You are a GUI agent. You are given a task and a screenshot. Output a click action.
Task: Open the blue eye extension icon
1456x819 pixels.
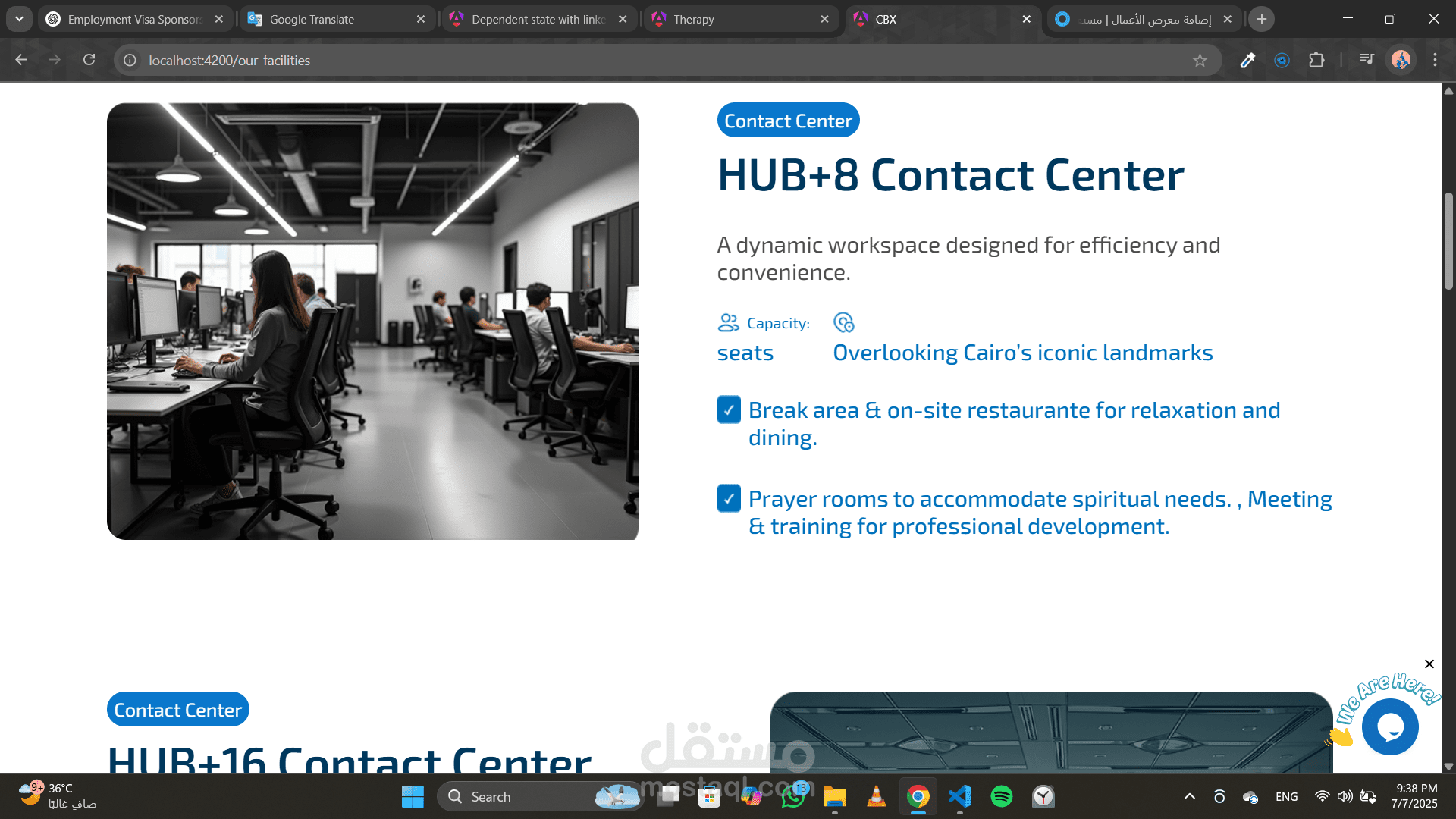(x=1282, y=61)
